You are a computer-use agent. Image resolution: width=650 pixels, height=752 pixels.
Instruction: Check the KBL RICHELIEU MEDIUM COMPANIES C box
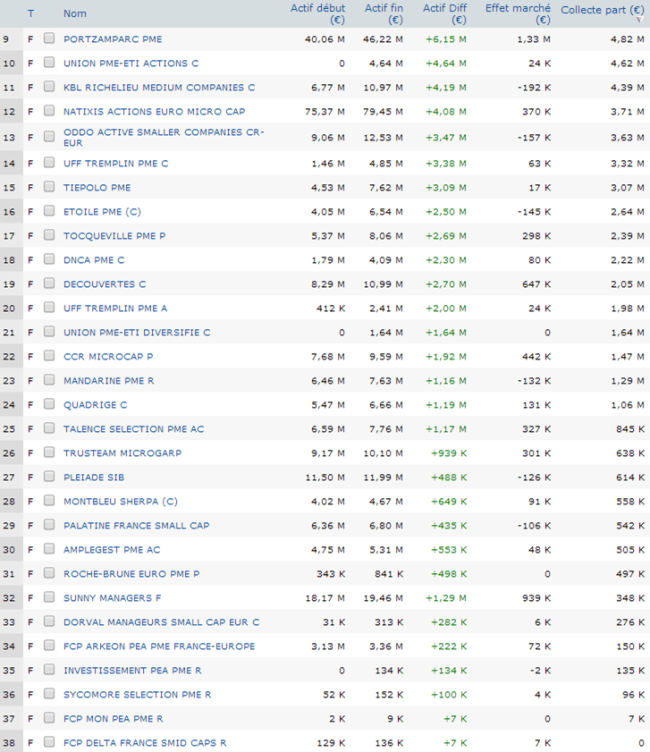pos(49,86)
